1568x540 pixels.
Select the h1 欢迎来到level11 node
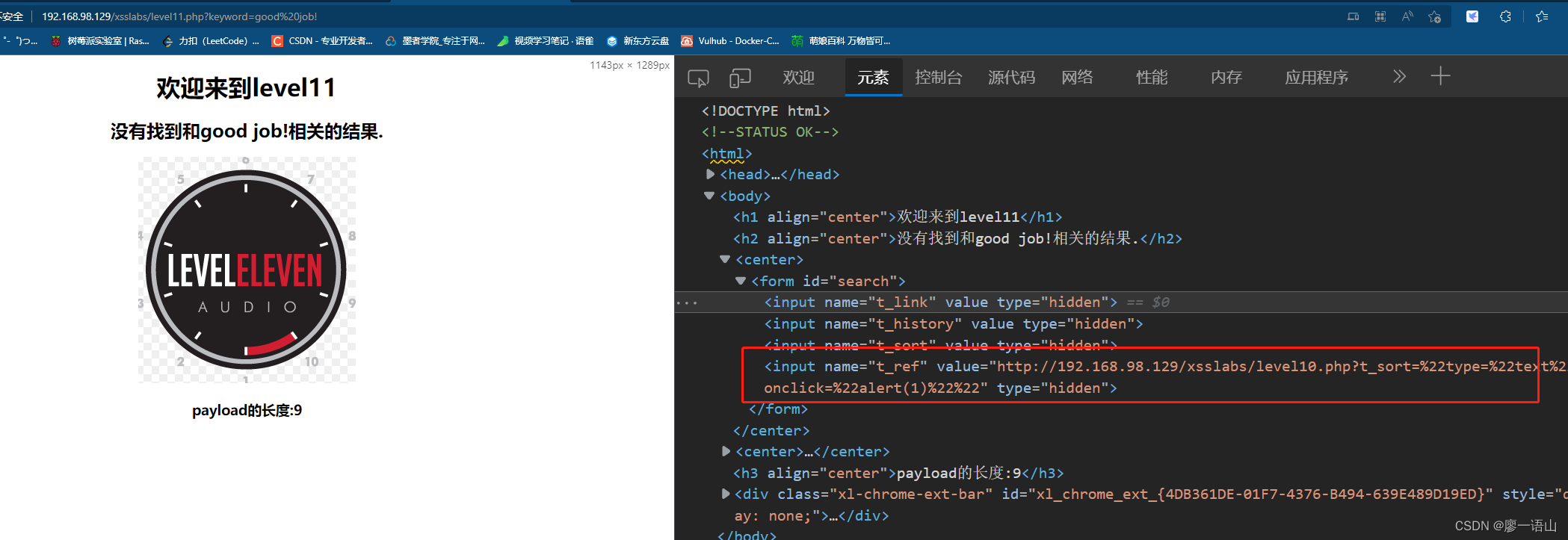point(898,217)
